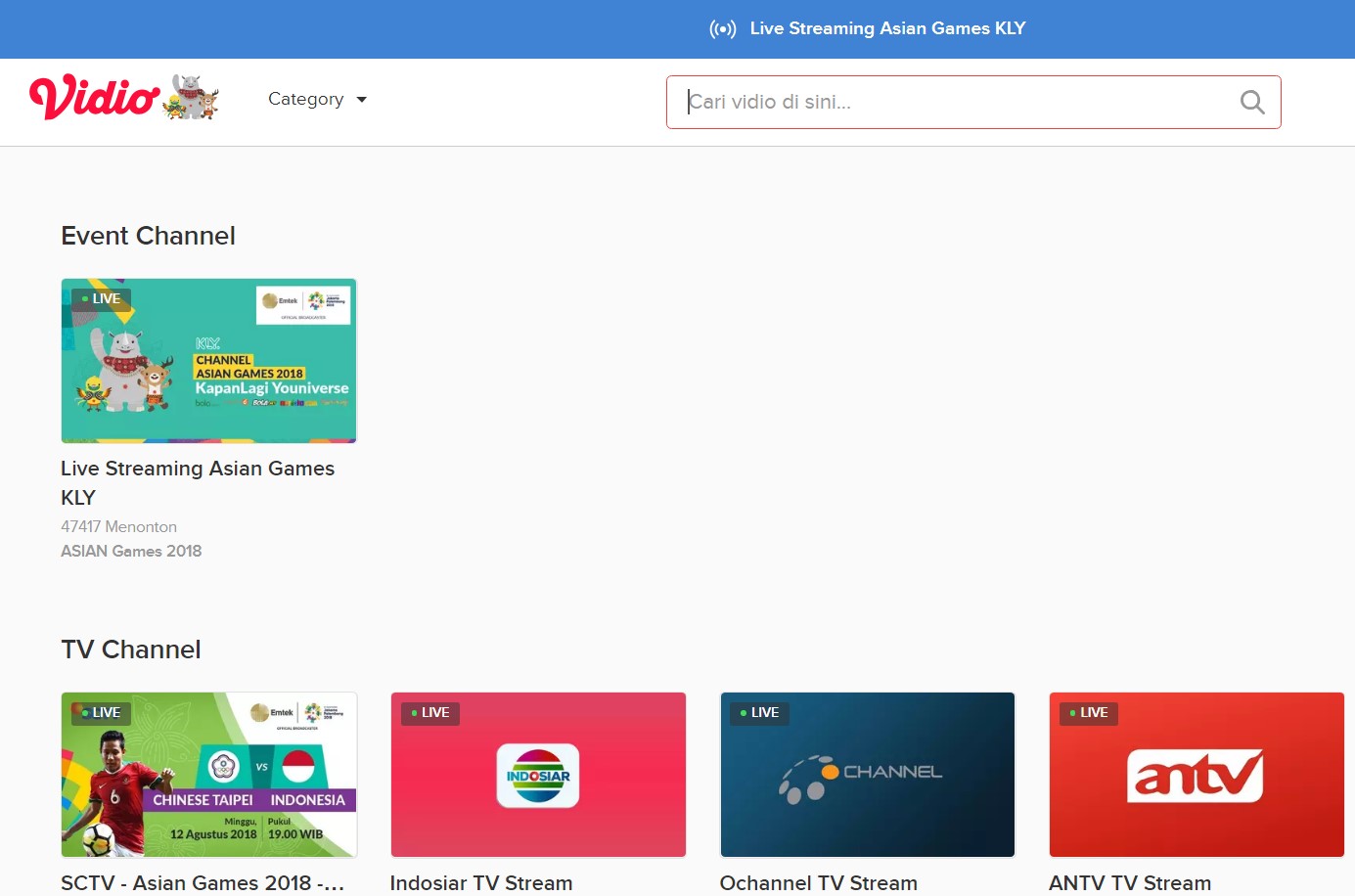
Task: Click the LIVE badge on SCTV thumbnail
Action: tap(101, 713)
